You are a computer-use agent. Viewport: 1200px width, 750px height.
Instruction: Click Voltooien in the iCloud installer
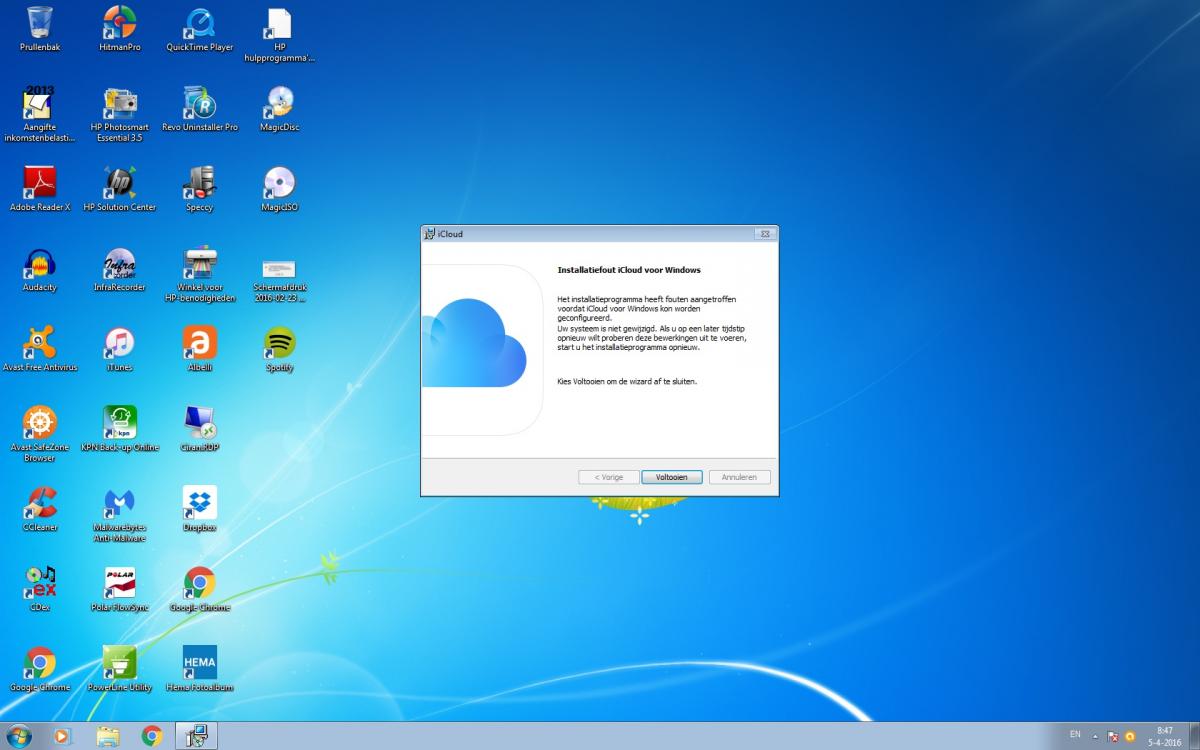[x=672, y=477]
